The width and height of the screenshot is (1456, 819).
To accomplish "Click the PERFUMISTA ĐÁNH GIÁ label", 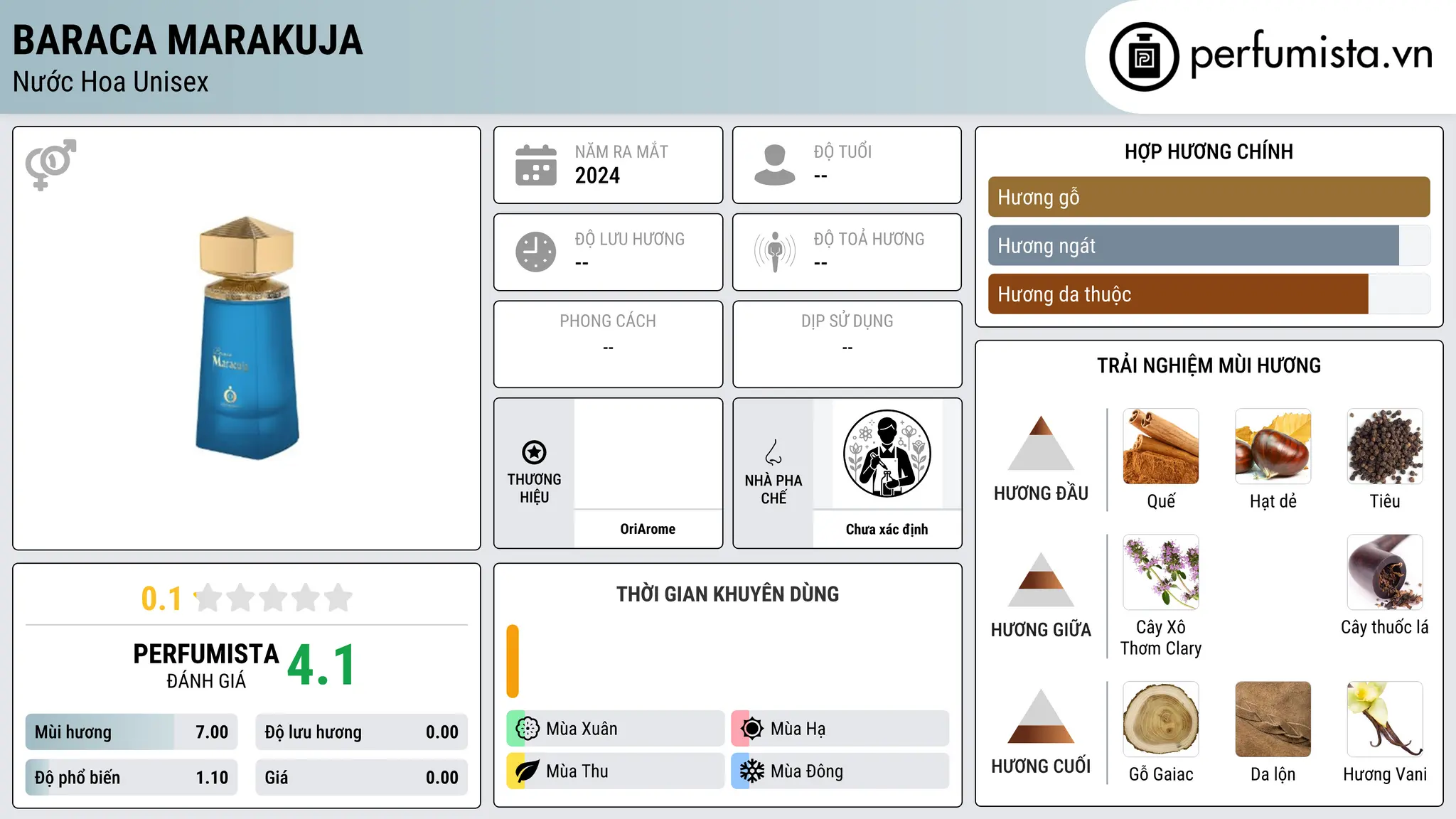I will click(206, 666).
